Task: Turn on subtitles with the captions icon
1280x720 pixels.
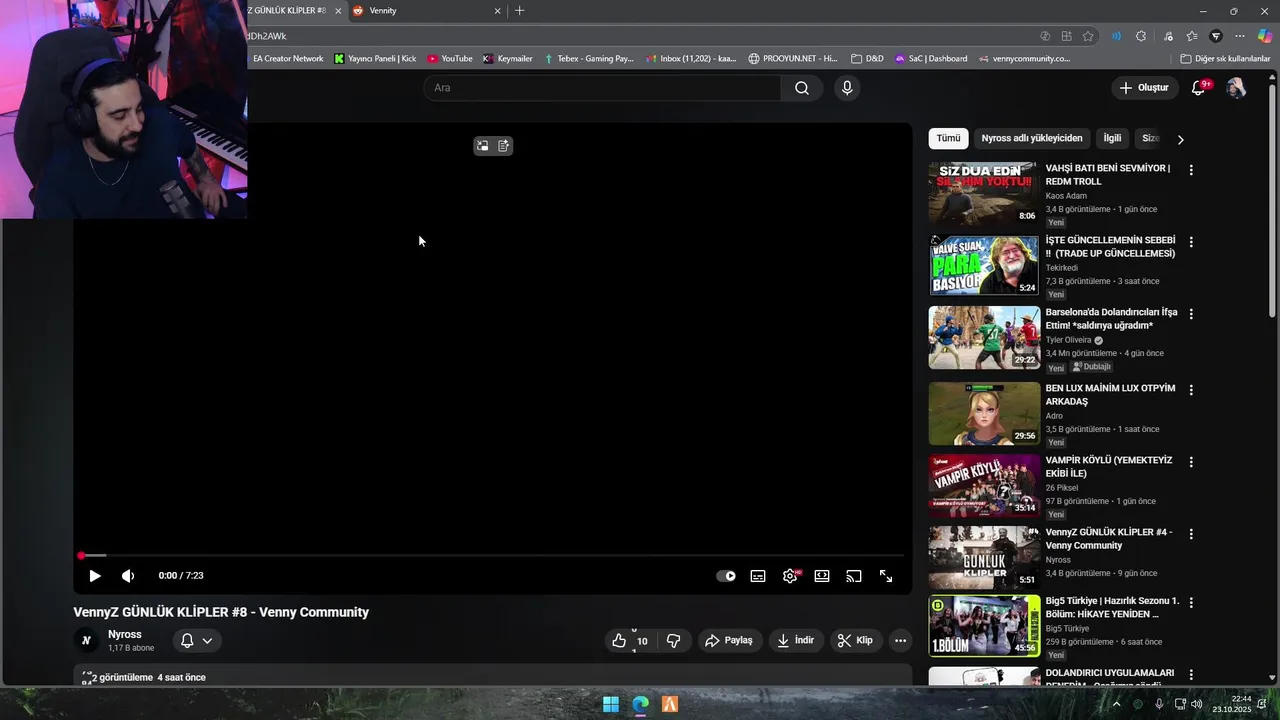Action: [758, 576]
